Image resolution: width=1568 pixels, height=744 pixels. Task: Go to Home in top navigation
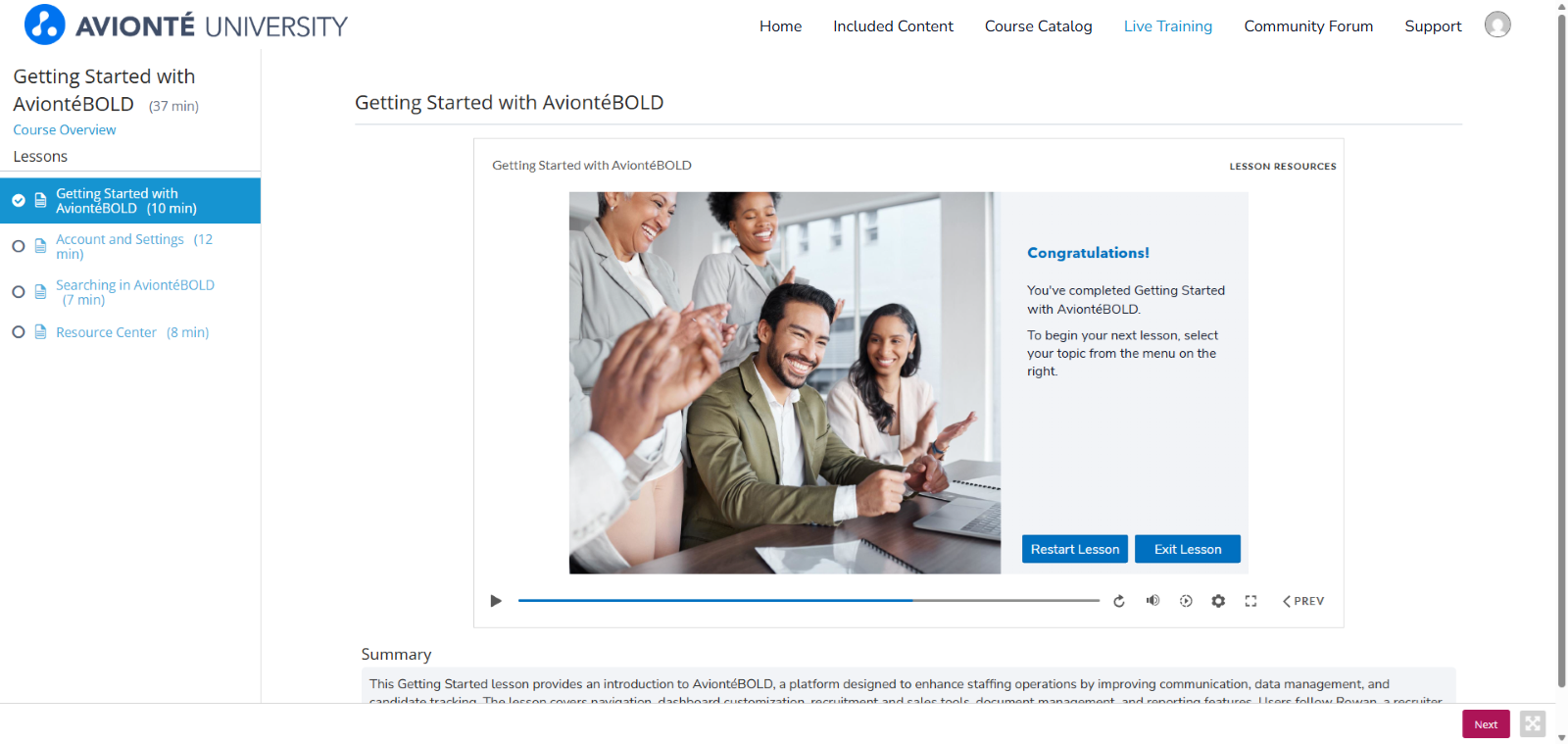[x=780, y=26]
